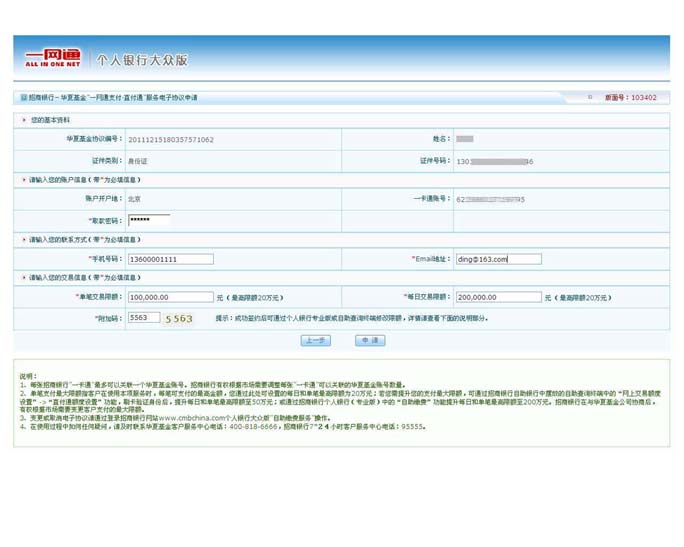Click www.cmbchina.com in the notes
This screenshot has height=547, width=684.
(192, 418)
